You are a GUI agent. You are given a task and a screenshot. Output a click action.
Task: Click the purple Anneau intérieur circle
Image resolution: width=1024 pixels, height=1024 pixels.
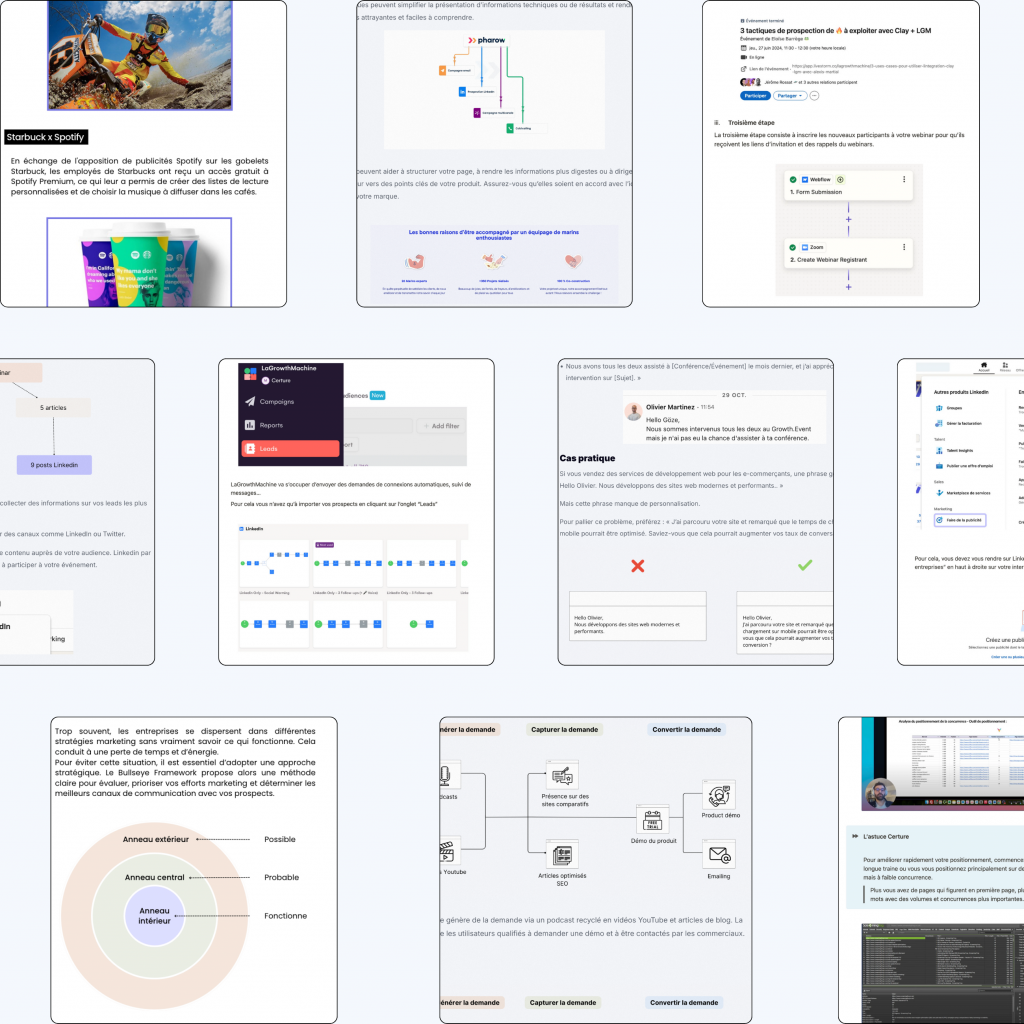coord(154,916)
